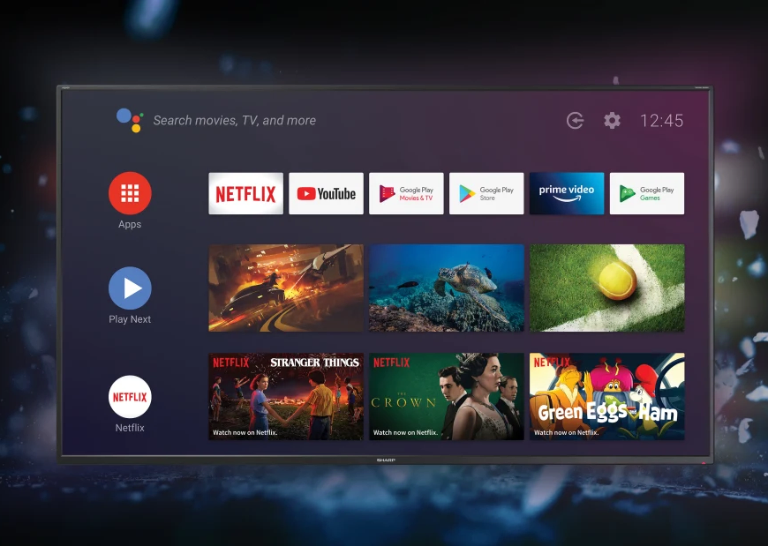Open the Stranger Things card
Viewport: 768px width, 546px height.
coord(286,396)
